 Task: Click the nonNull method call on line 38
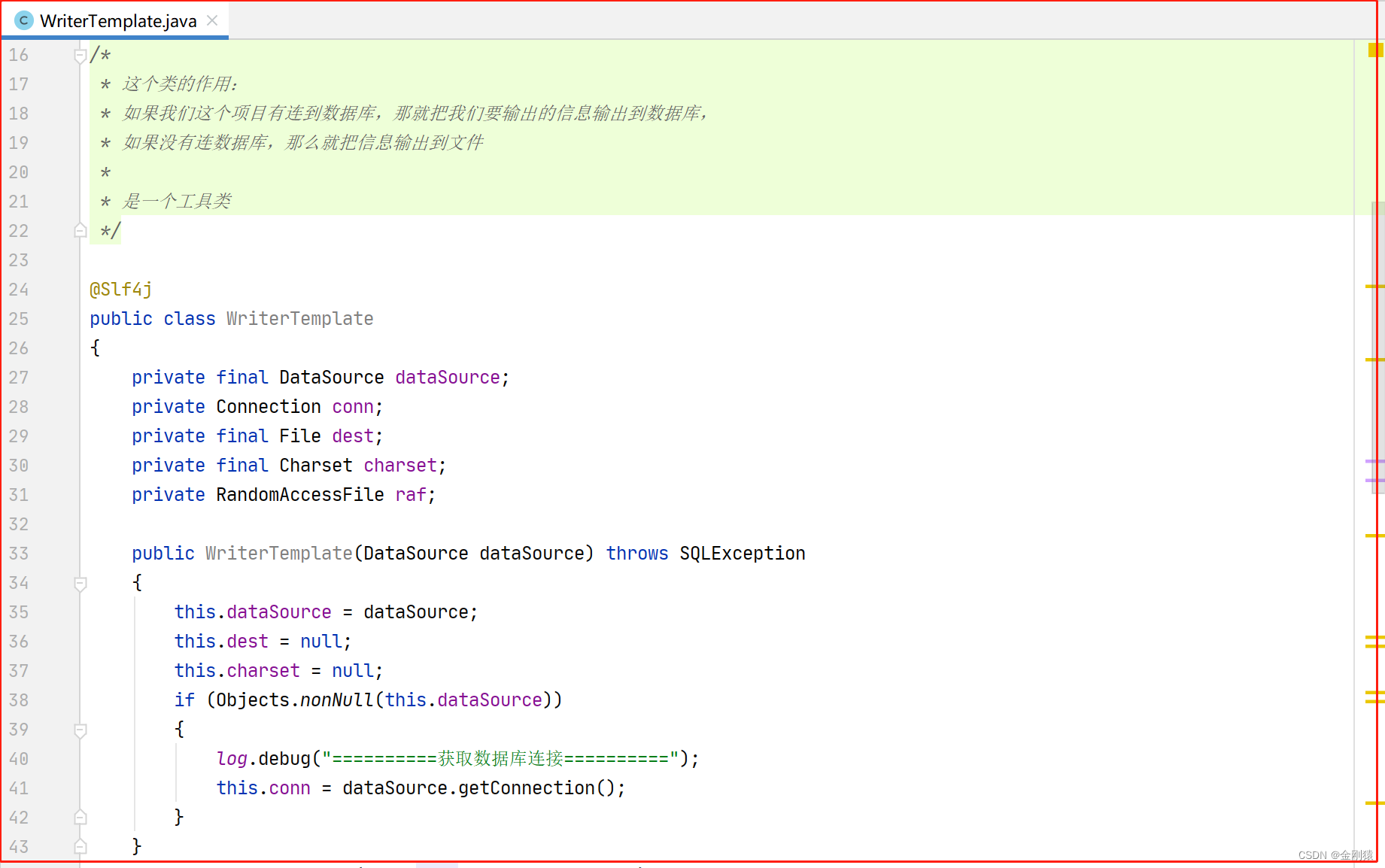tap(337, 700)
